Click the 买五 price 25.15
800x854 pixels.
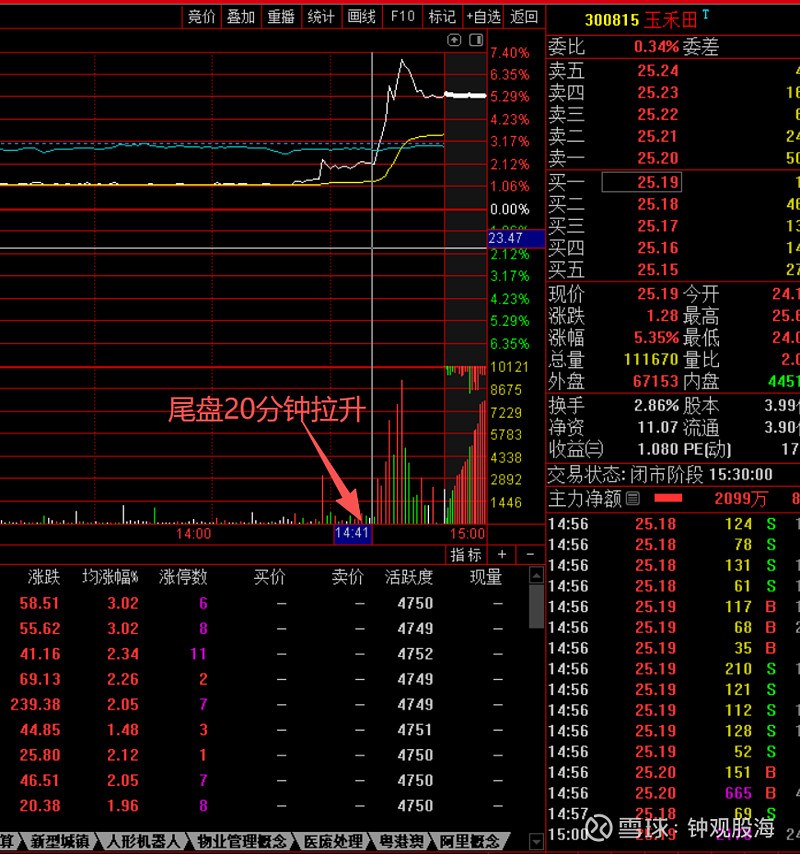pos(658,270)
